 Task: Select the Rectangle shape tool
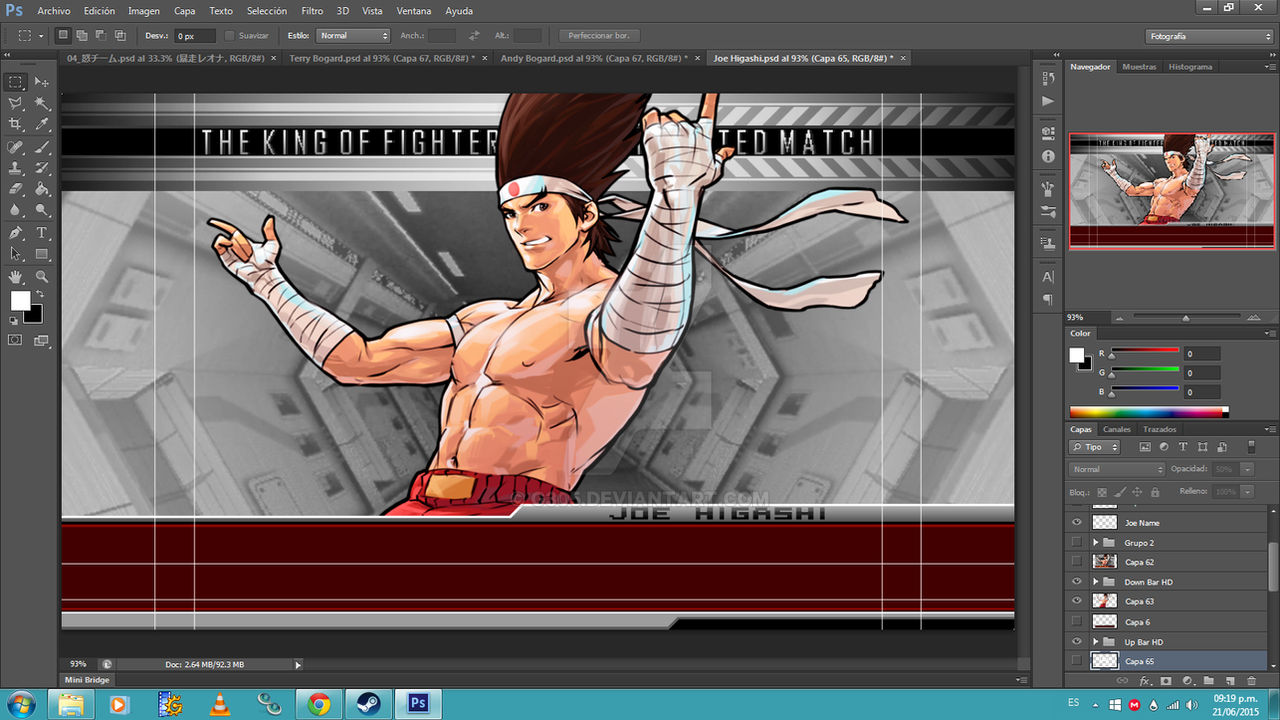pyautogui.click(x=42, y=254)
